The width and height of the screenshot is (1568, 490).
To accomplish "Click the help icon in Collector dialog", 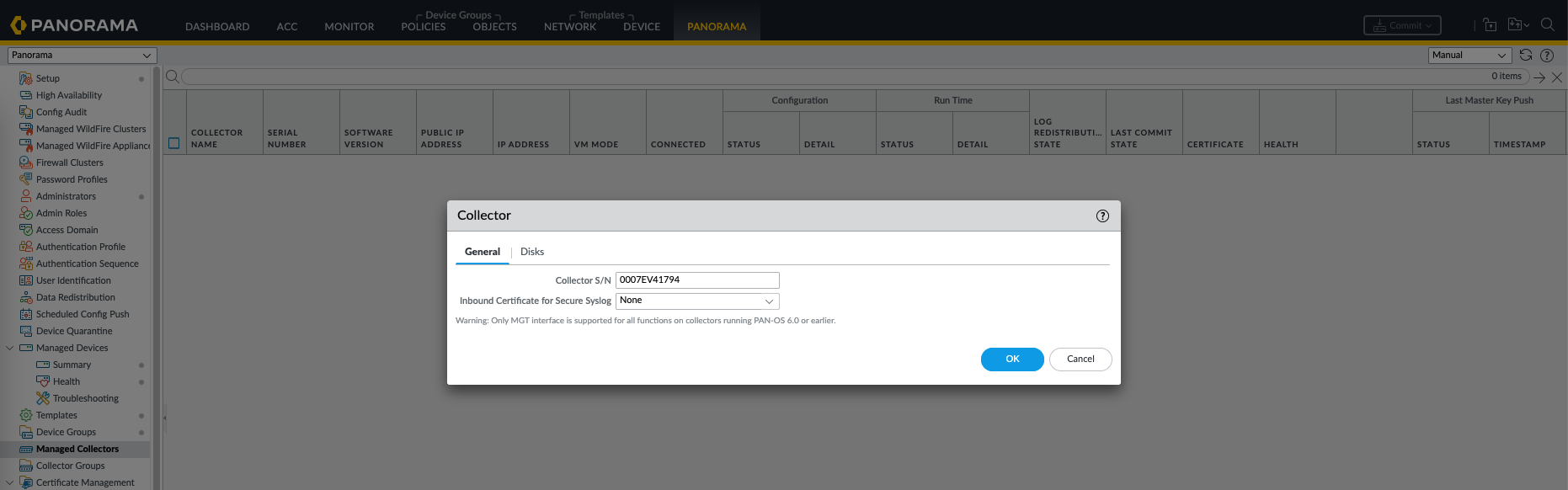I will point(1102,216).
